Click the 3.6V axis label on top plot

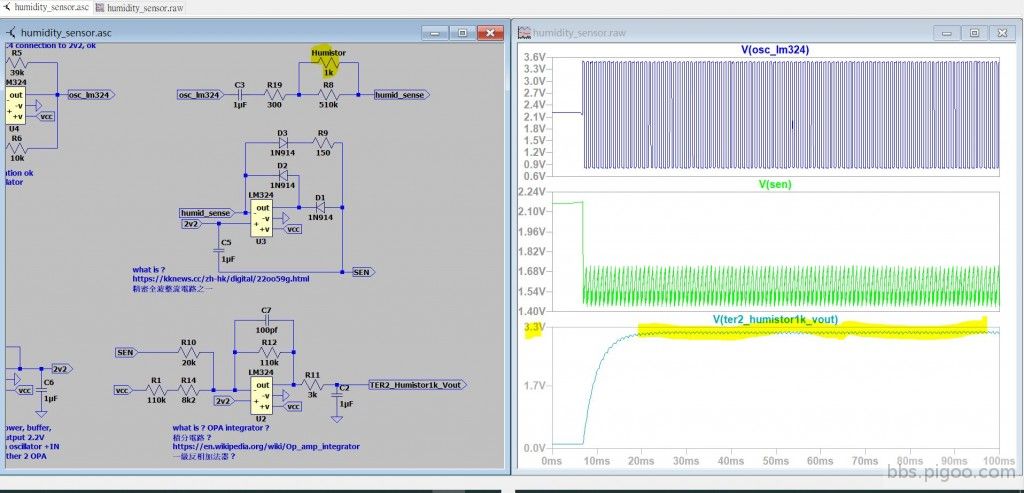(x=536, y=57)
